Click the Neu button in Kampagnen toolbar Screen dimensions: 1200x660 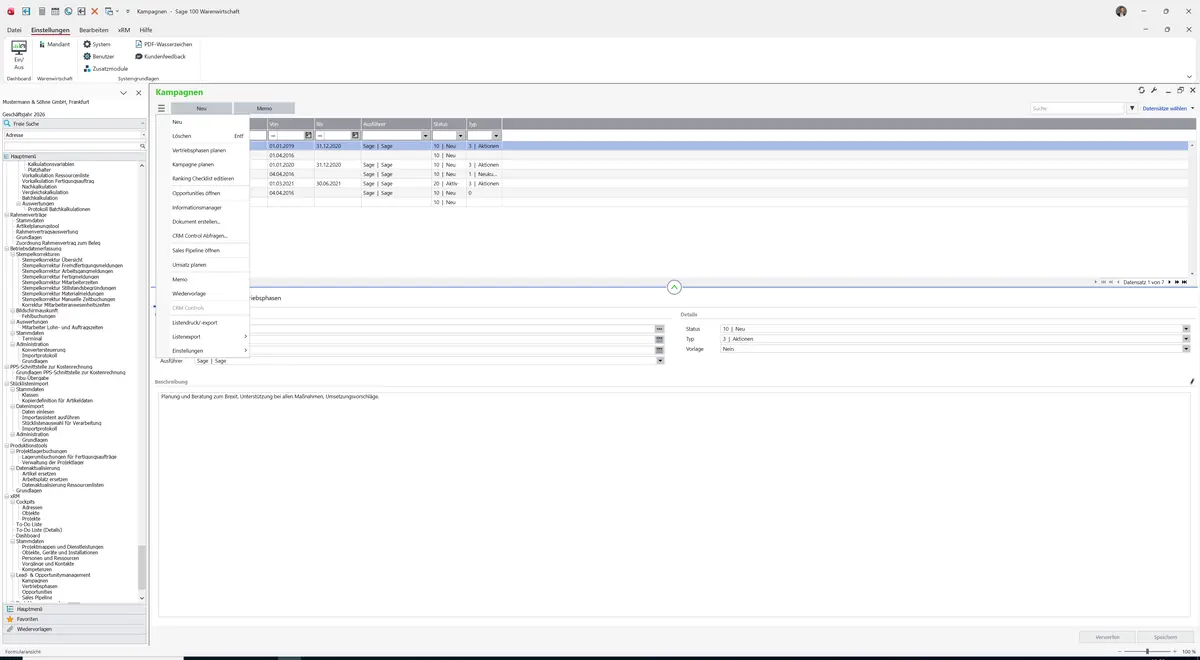[201, 108]
